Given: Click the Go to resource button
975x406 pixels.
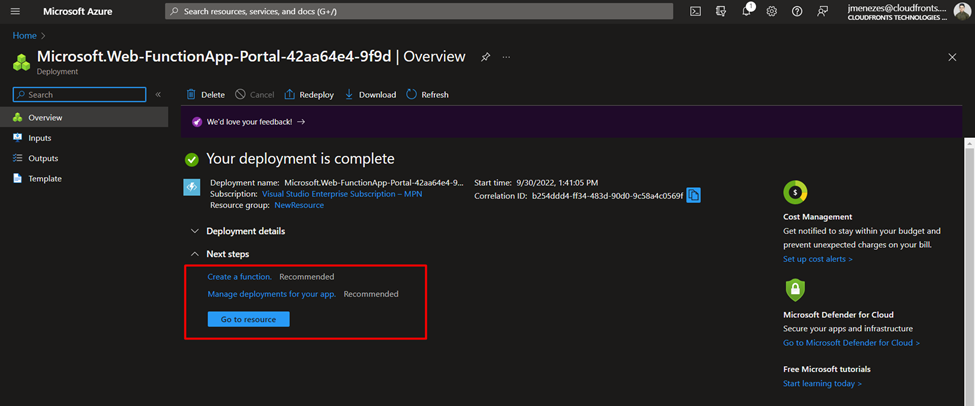Looking at the screenshot, I should (x=249, y=319).
